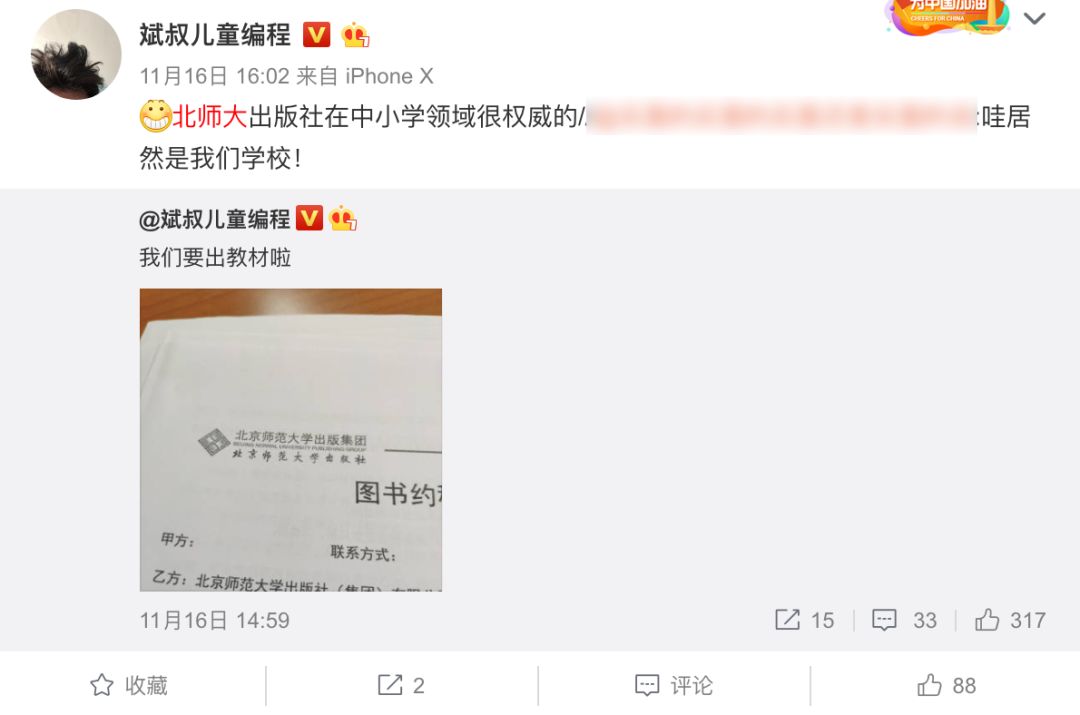Open the original post timestamp 11月16日 14:59
Screen dimensions: 1080x715
pyautogui.click(x=214, y=621)
